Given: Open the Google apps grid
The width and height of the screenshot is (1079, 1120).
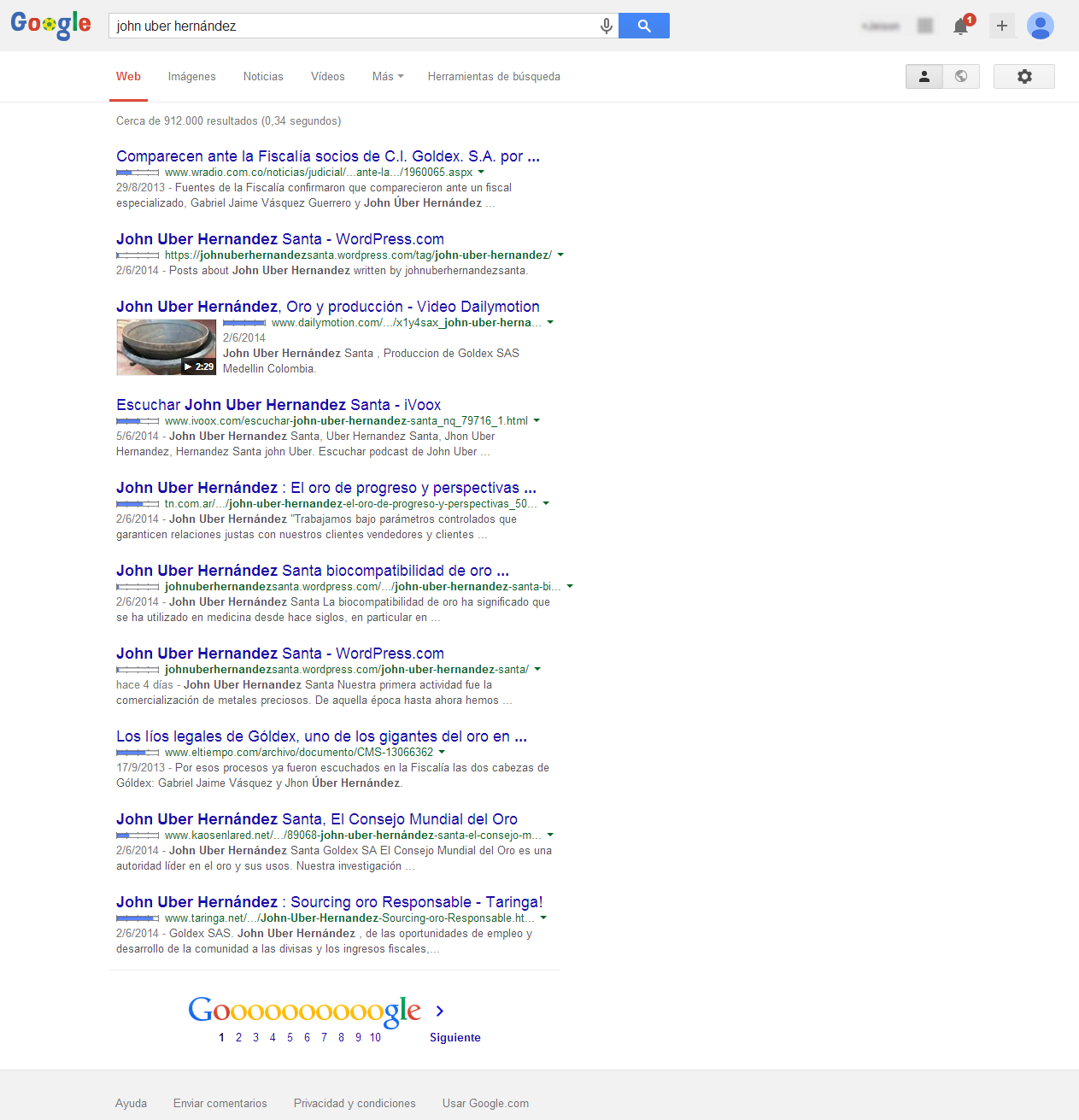Looking at the screenshot, I should (925, 26).
